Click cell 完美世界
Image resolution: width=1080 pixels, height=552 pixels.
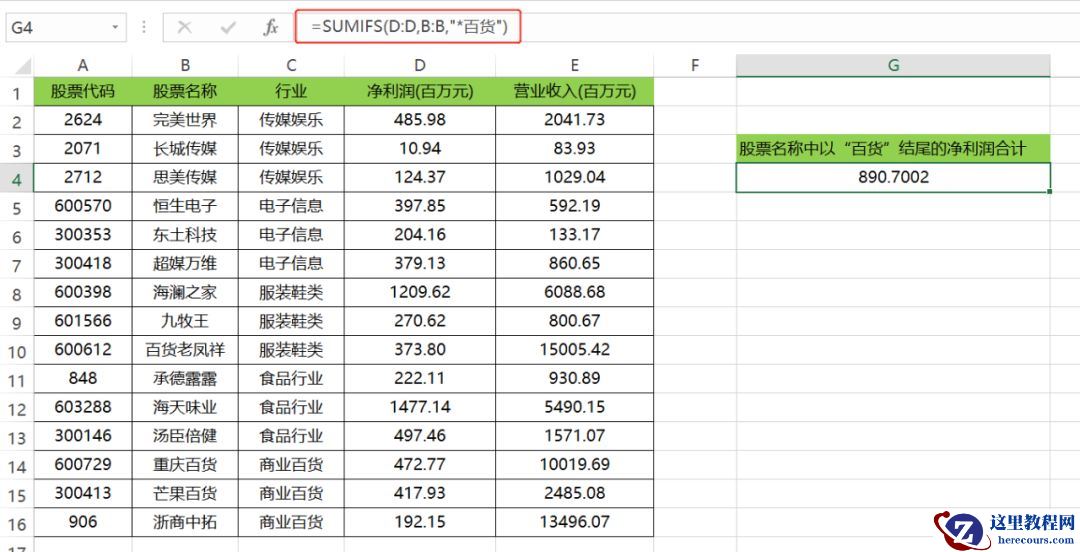[x=185, y=120]
